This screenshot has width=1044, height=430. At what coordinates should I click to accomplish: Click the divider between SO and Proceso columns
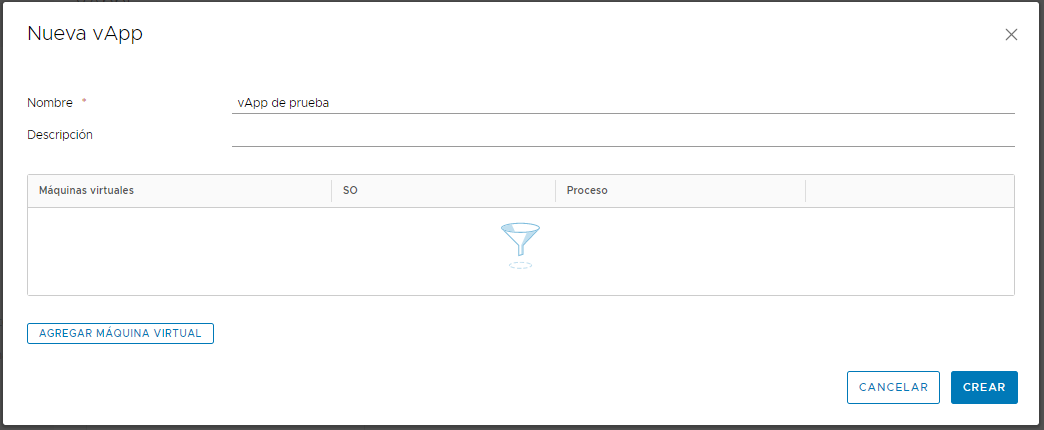pyautogui.click(x=555, y=190)
